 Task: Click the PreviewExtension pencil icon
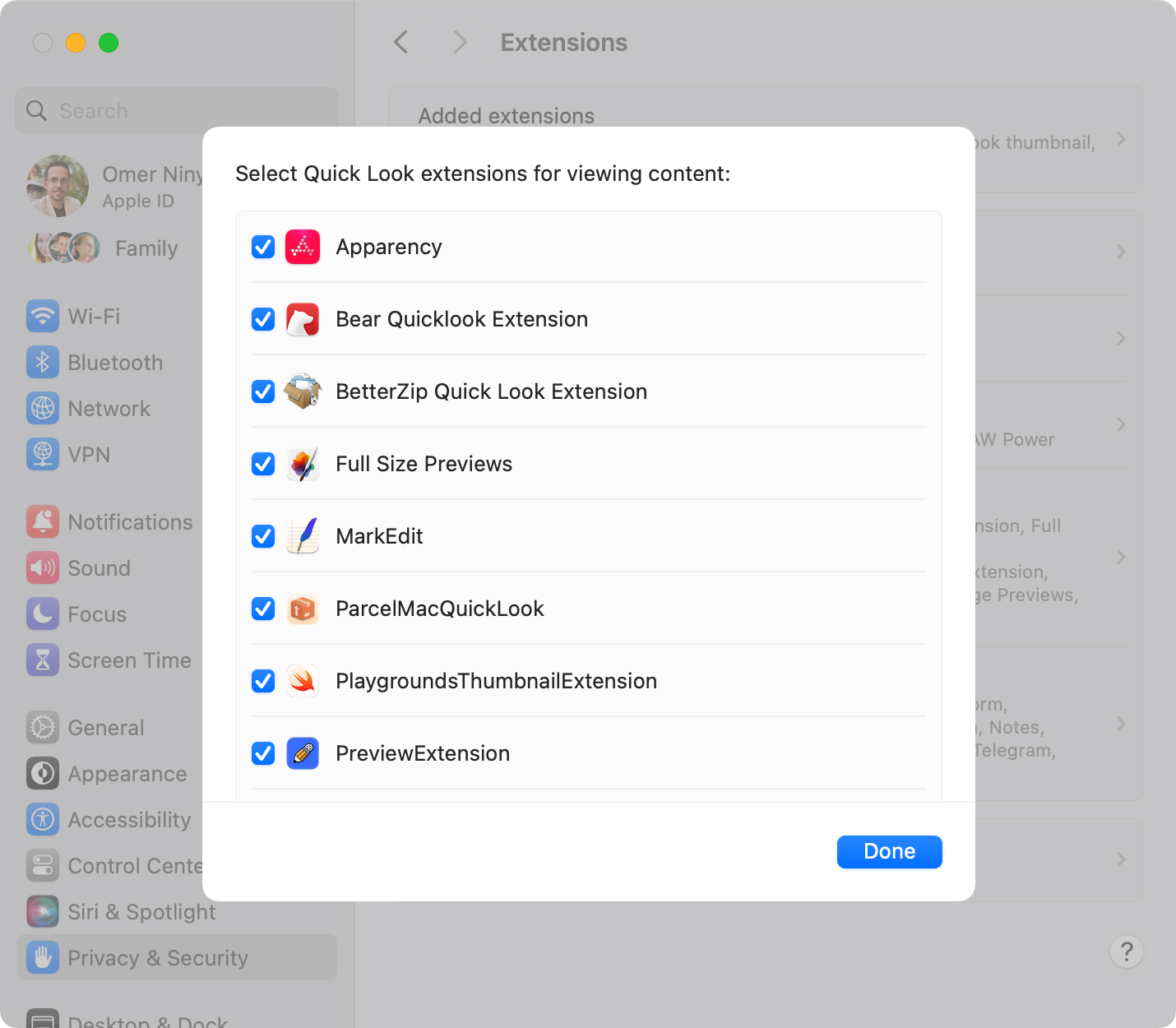point(303,753)
